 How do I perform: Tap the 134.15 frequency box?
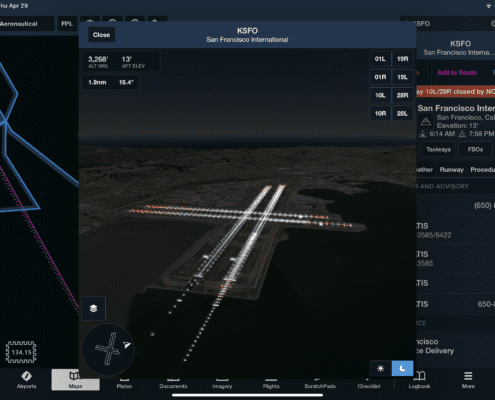pos(21,352)
